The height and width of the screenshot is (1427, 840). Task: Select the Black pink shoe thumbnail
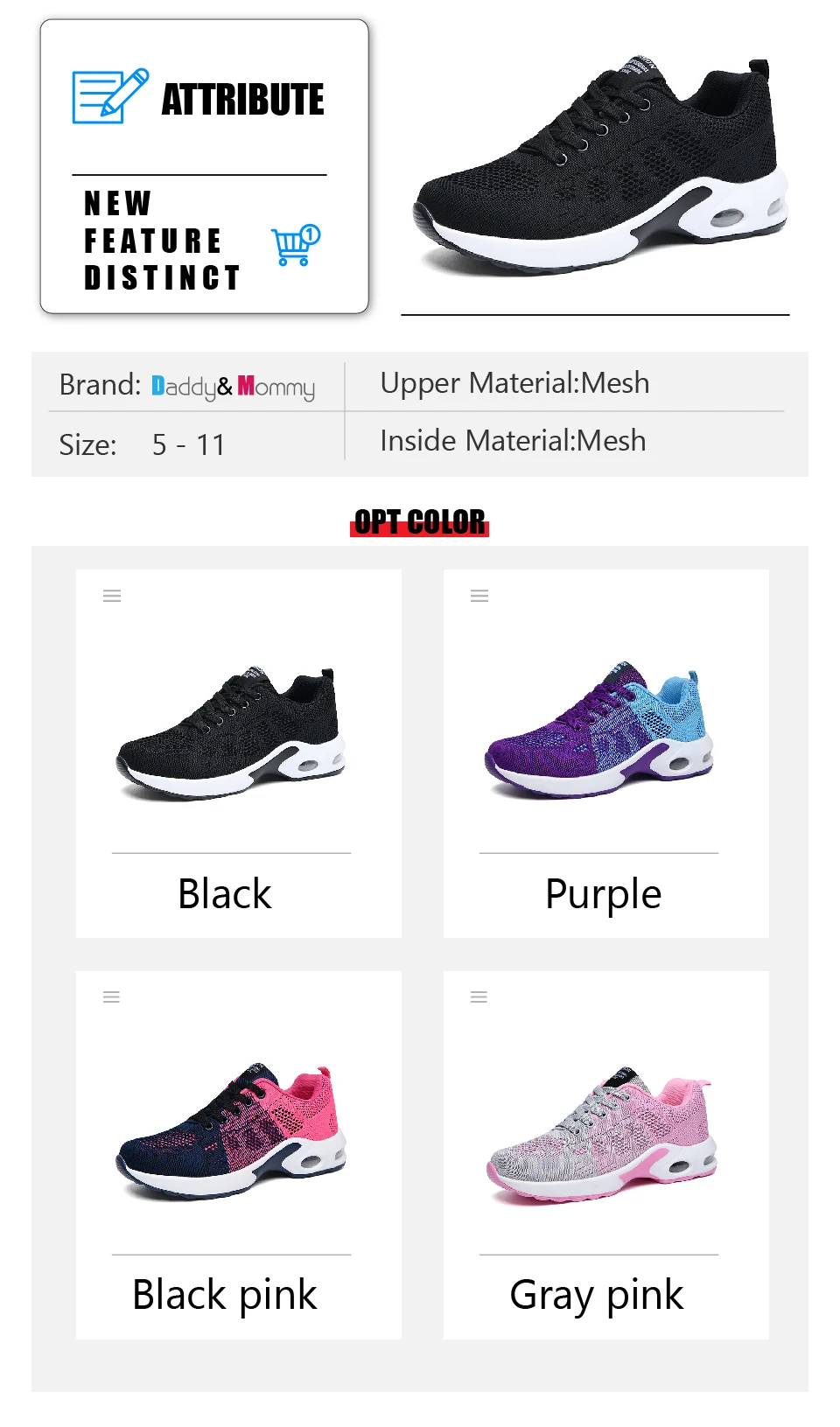tap(231, 1131)
